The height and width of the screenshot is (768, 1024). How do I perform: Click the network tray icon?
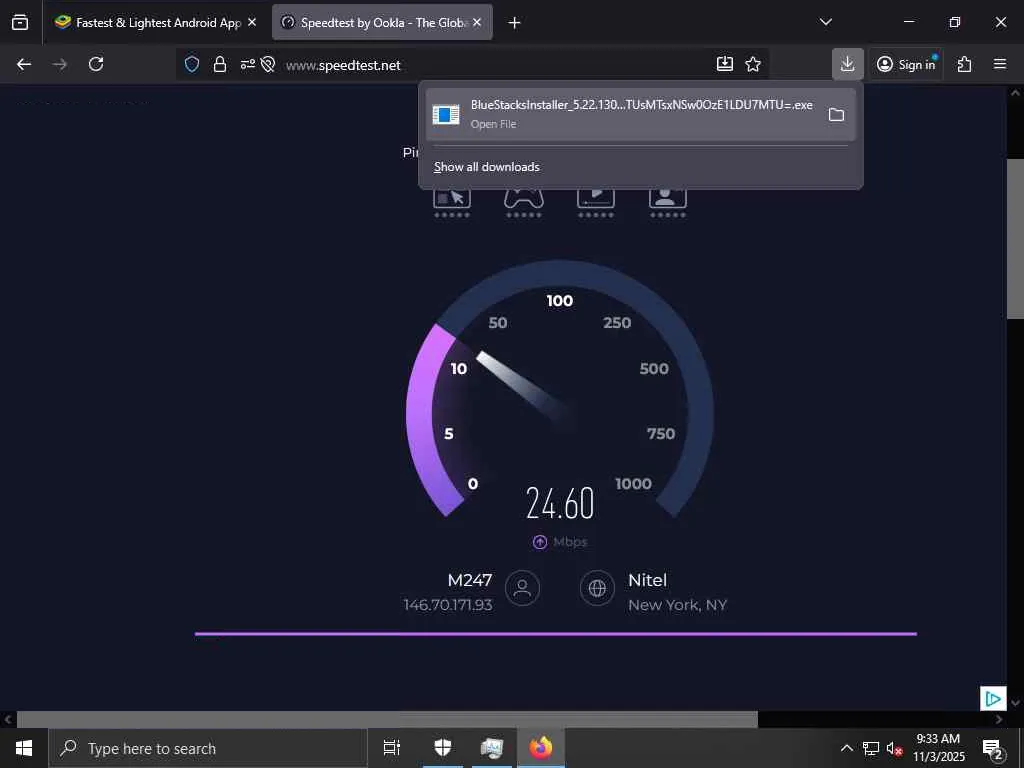(x=871, y=748)
